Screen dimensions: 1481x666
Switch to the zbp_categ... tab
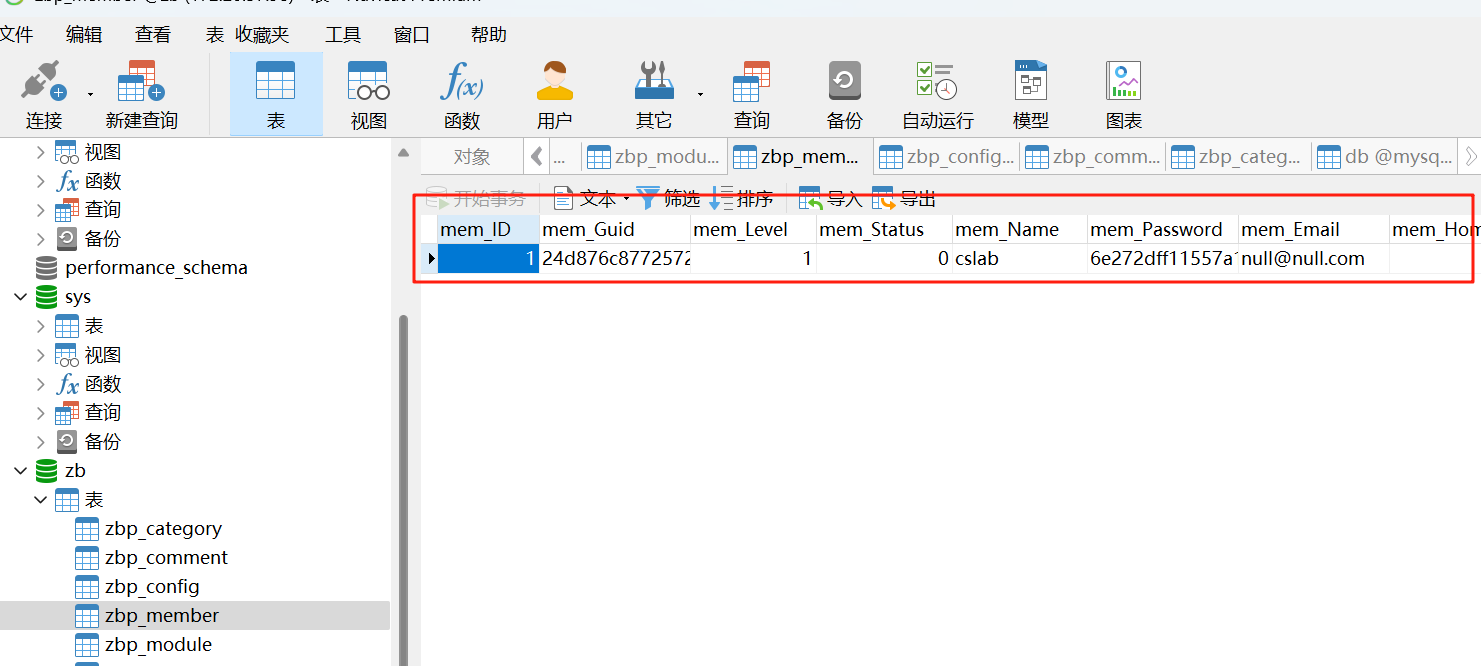pos(1238,157)
